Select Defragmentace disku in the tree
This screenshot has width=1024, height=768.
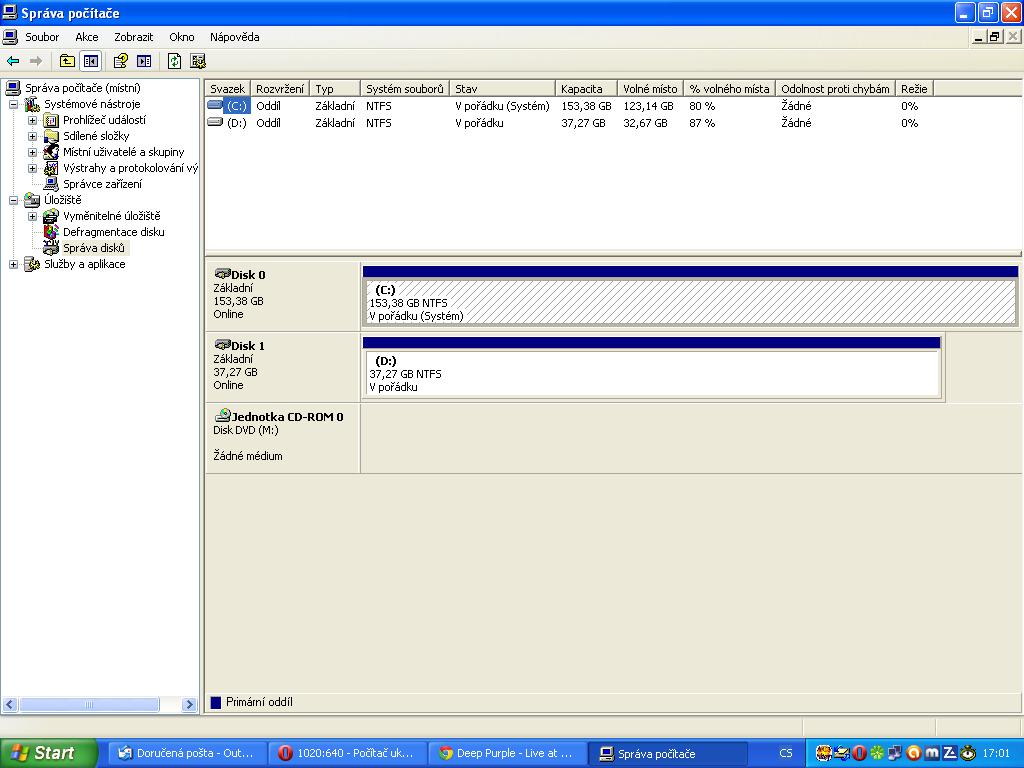(113, 232)
